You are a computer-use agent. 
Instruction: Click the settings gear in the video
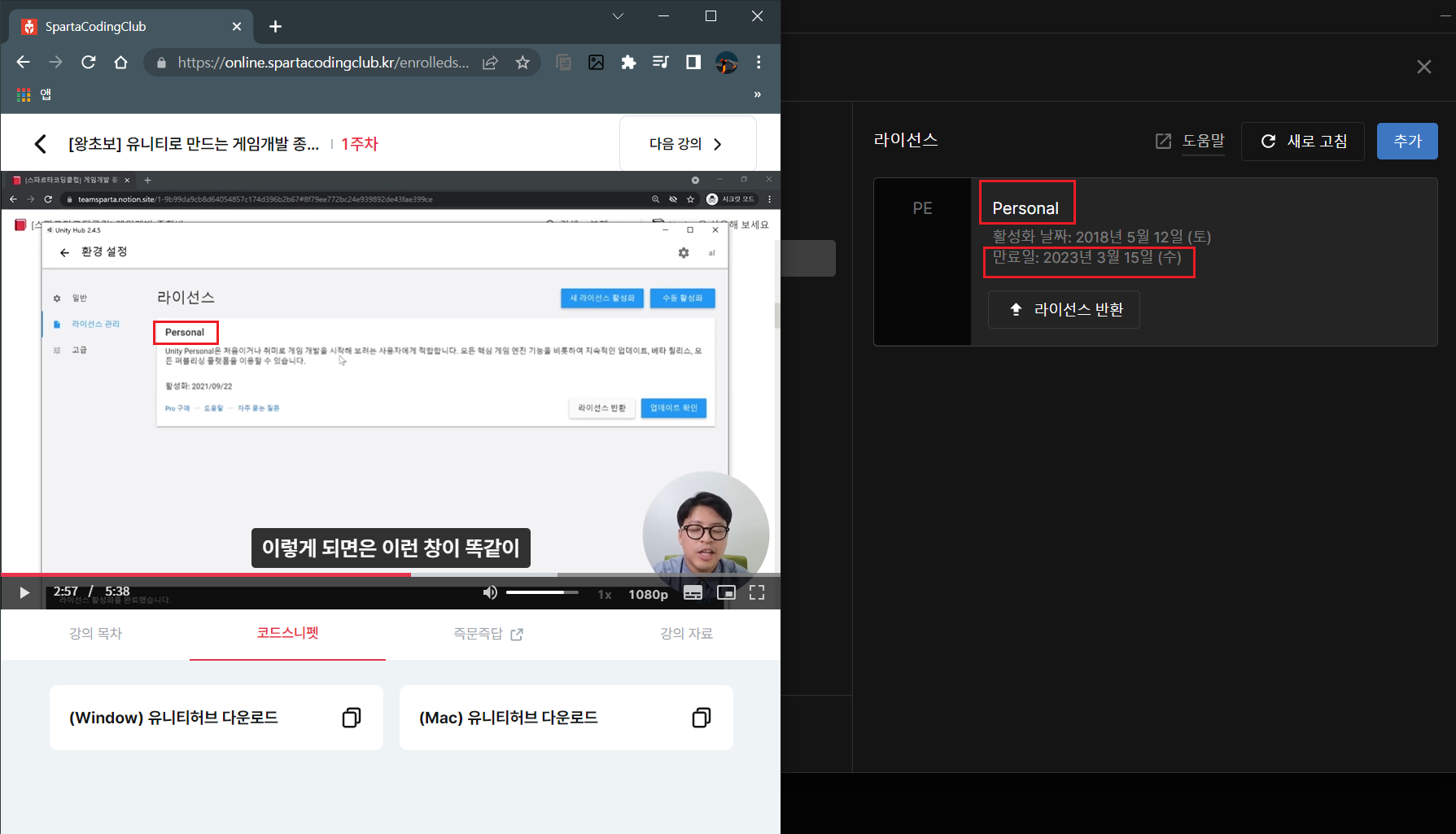pos(684,253)
